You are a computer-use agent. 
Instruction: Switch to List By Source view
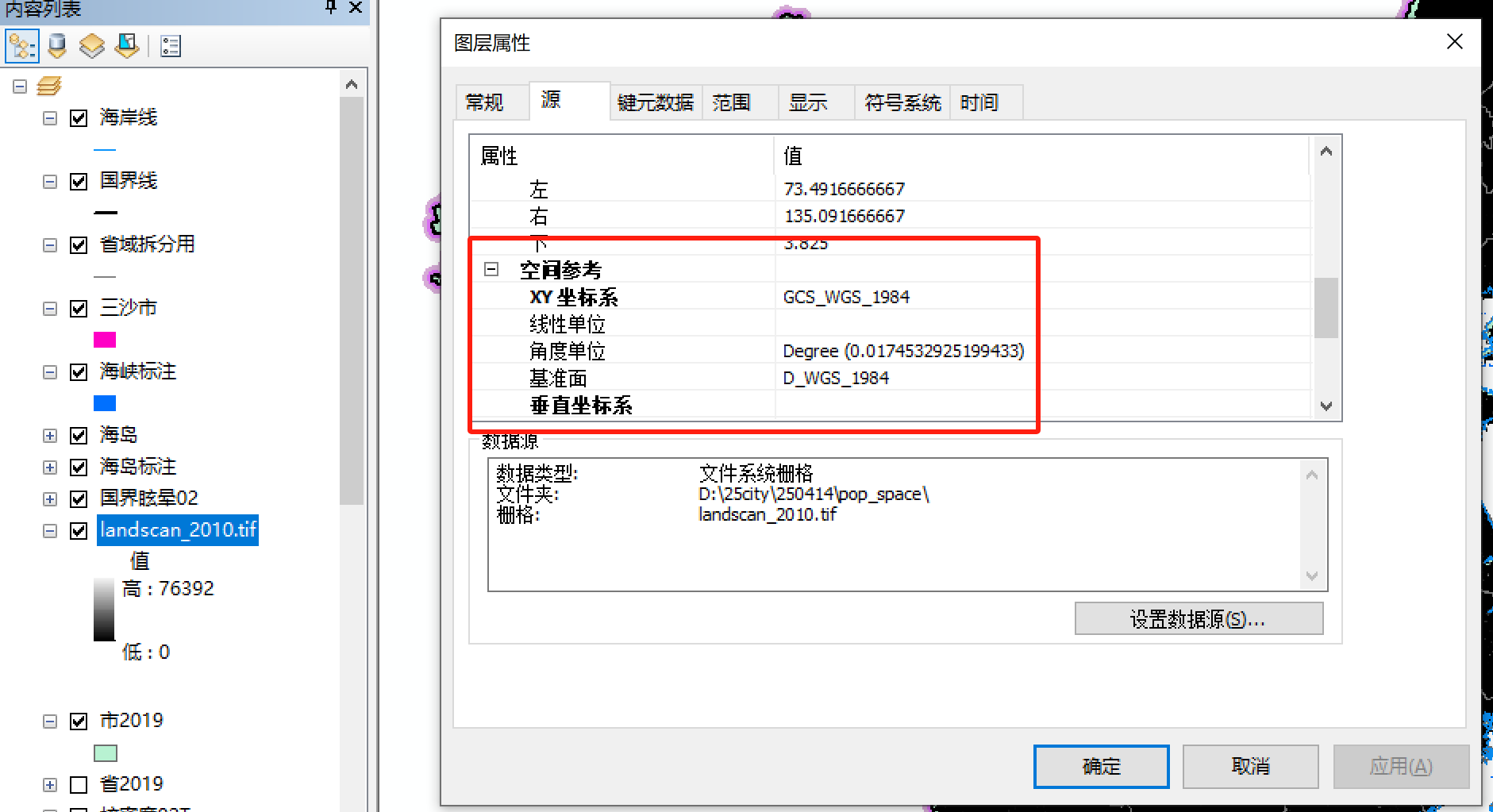[56, 45]
